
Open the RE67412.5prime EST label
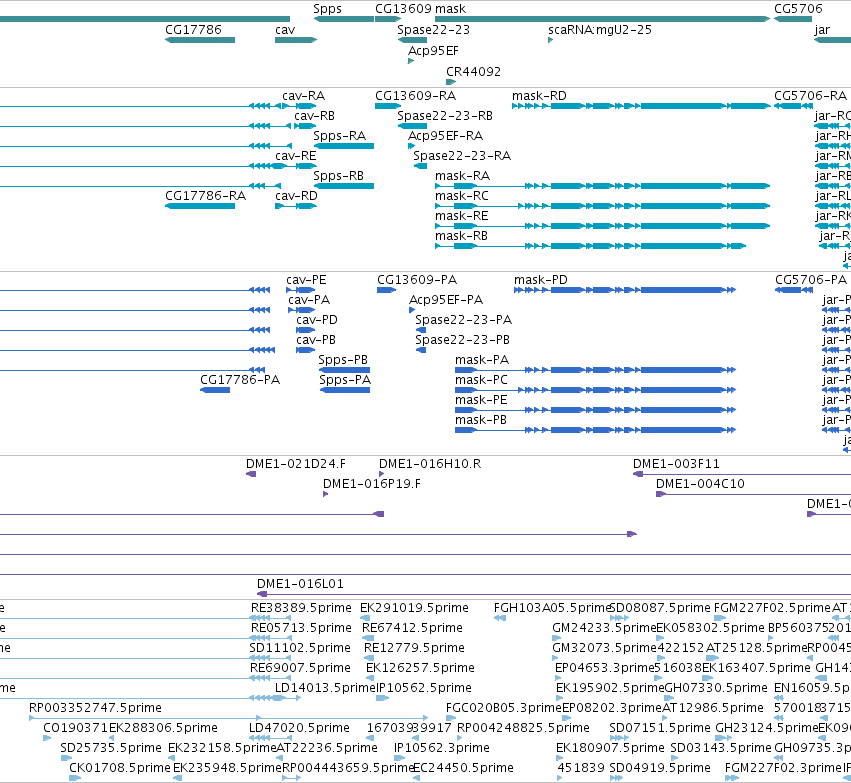pyautogui.click(x=412, y=628)
